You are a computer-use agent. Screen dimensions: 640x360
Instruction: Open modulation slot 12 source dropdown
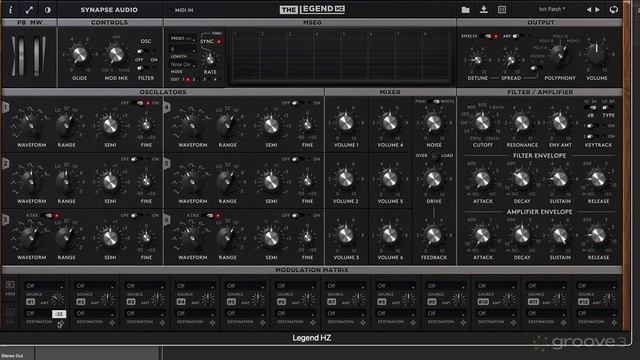pyautogui.click(x=597, y=286)
